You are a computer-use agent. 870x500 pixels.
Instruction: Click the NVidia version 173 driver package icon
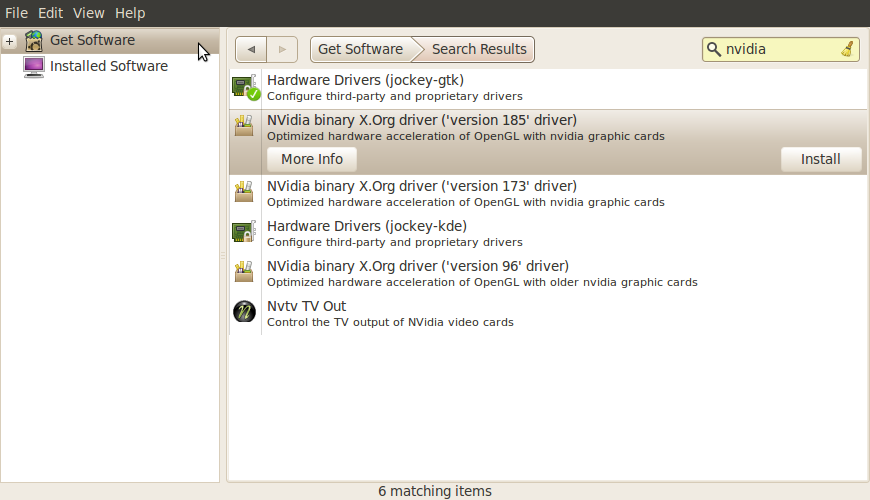point(244,193)
